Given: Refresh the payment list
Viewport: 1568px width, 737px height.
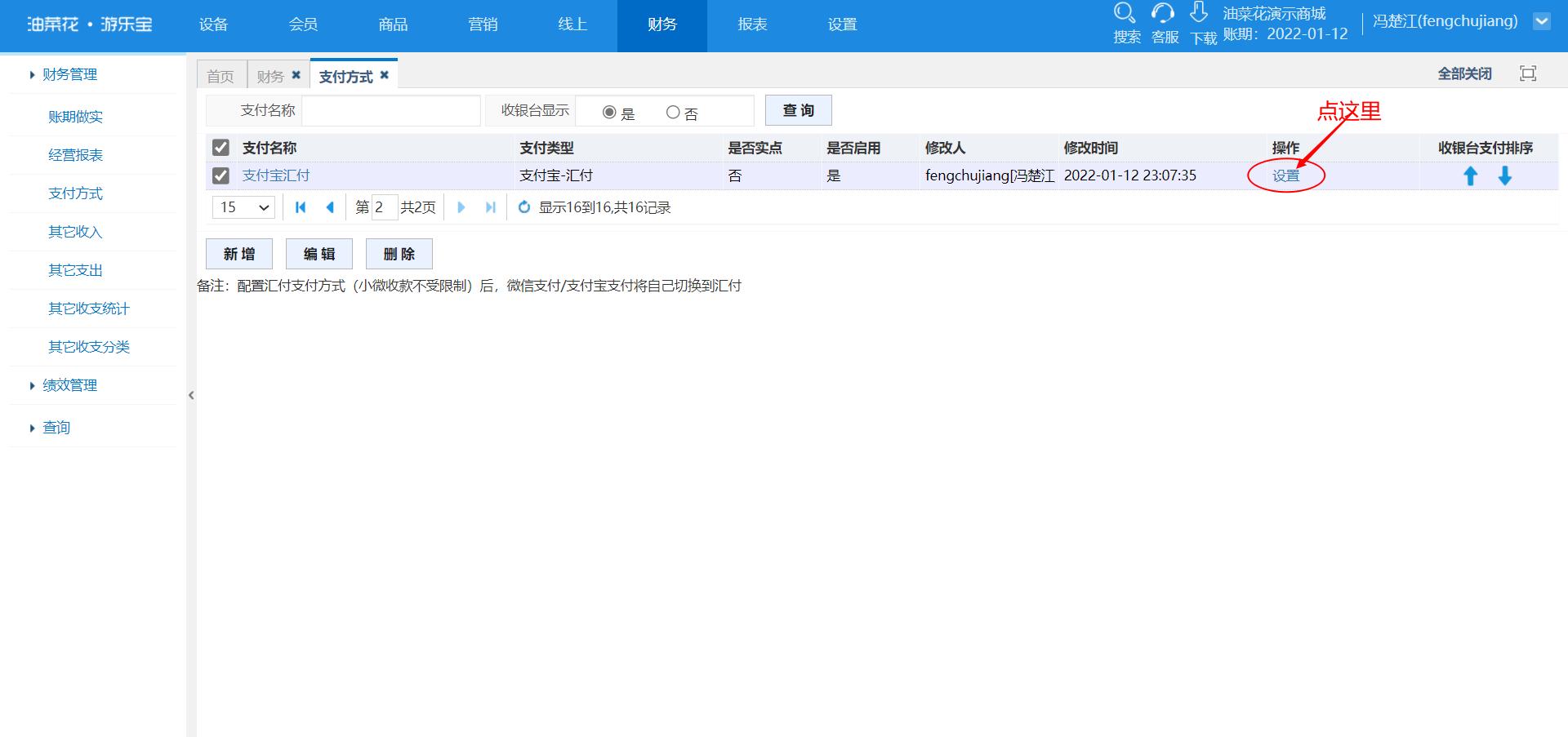Looking at the screenshot, I should click(524, 207).
